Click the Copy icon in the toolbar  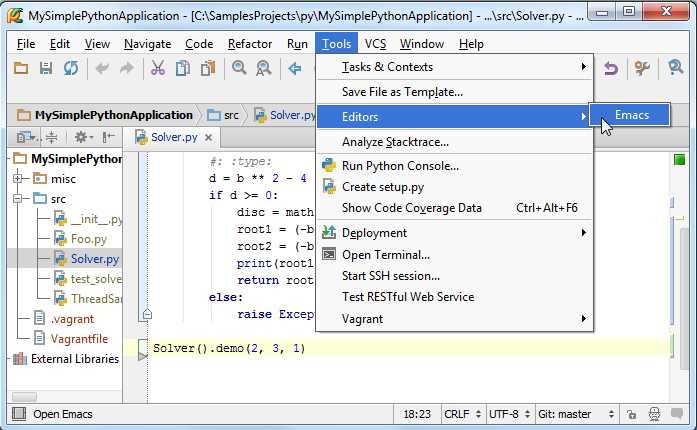[x=183, y=68]
